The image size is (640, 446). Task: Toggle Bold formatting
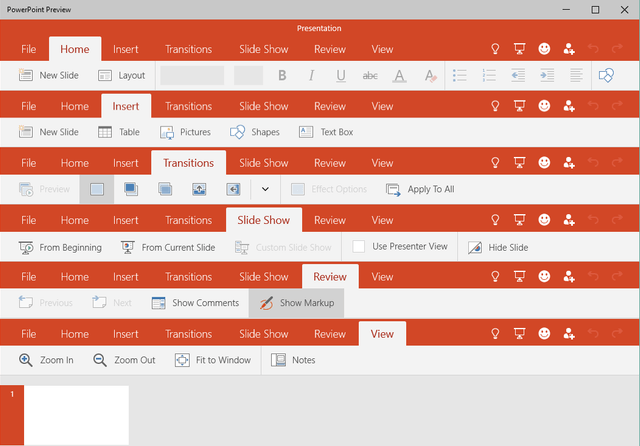pos(282,75)
